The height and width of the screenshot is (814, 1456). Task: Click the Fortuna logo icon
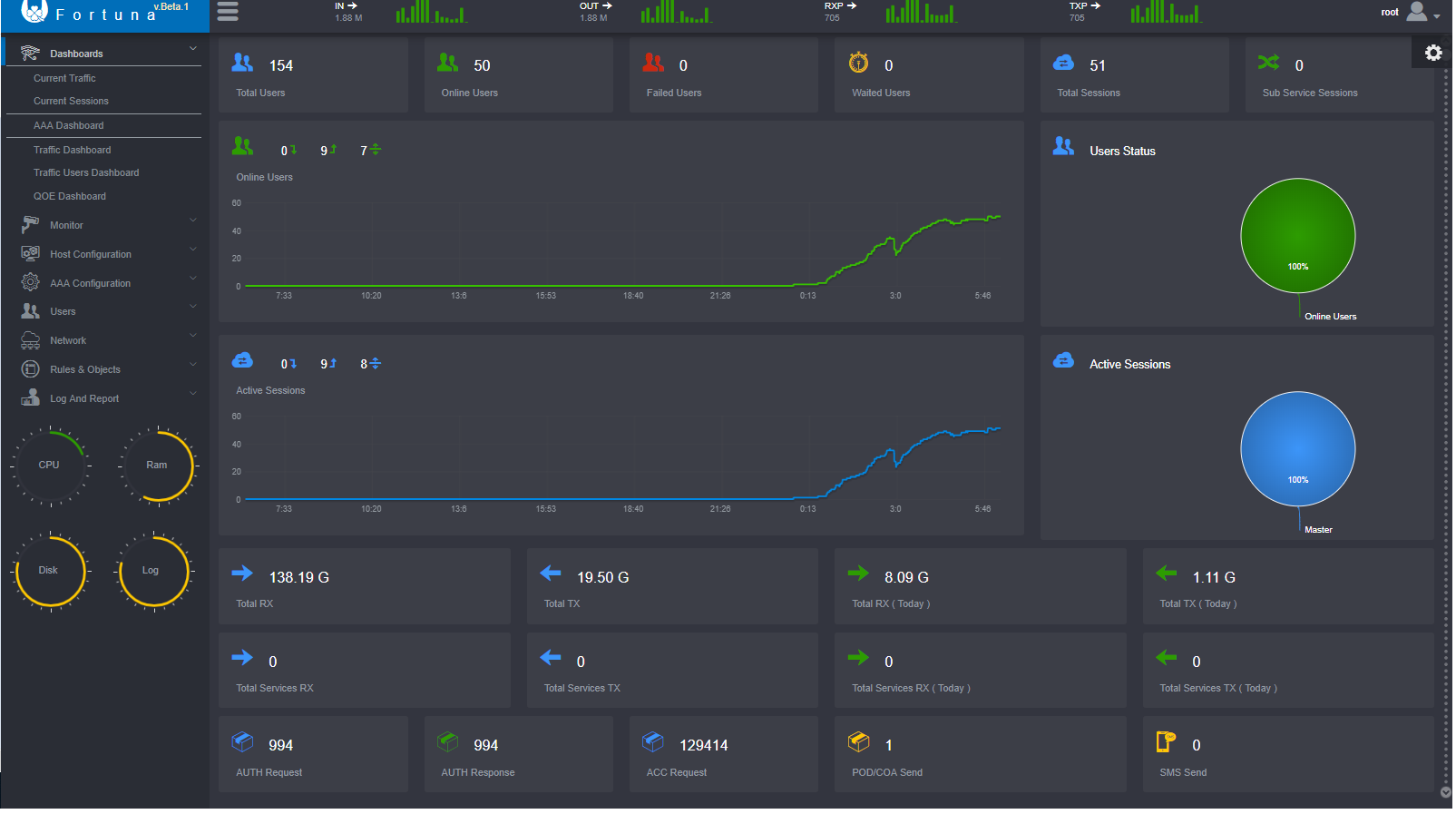(x=34, y=11)
